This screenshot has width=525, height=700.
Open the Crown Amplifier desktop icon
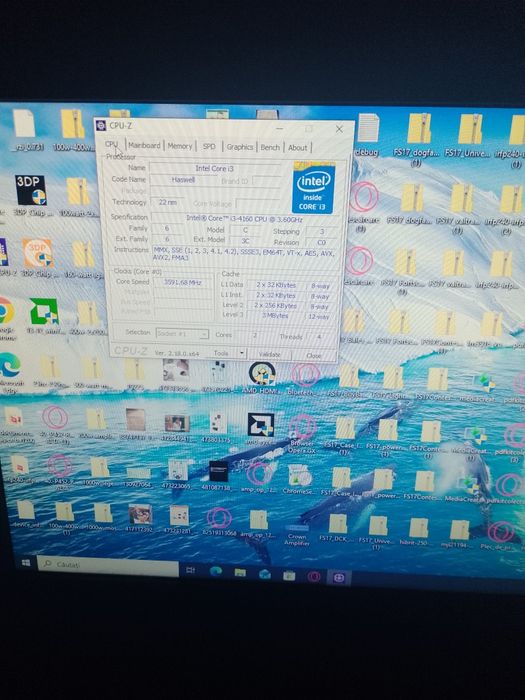(297, 530)
